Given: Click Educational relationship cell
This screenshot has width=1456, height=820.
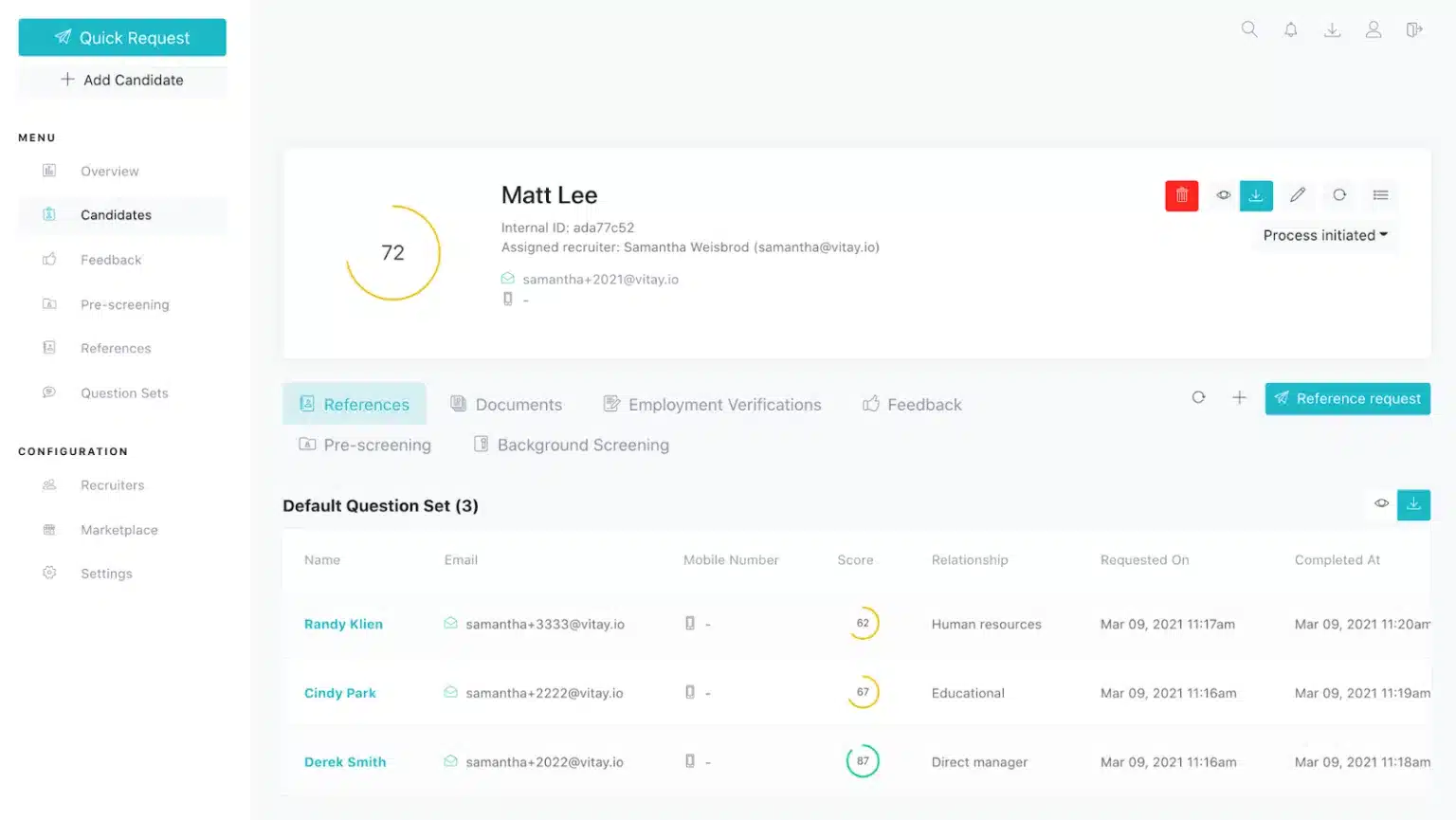Looking at the screenshot, I should [x=968, y=693].
